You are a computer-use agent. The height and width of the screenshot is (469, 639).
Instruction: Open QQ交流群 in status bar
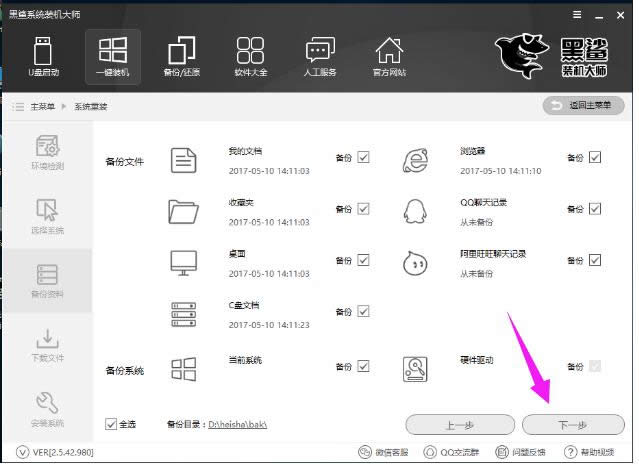(451, 452)
